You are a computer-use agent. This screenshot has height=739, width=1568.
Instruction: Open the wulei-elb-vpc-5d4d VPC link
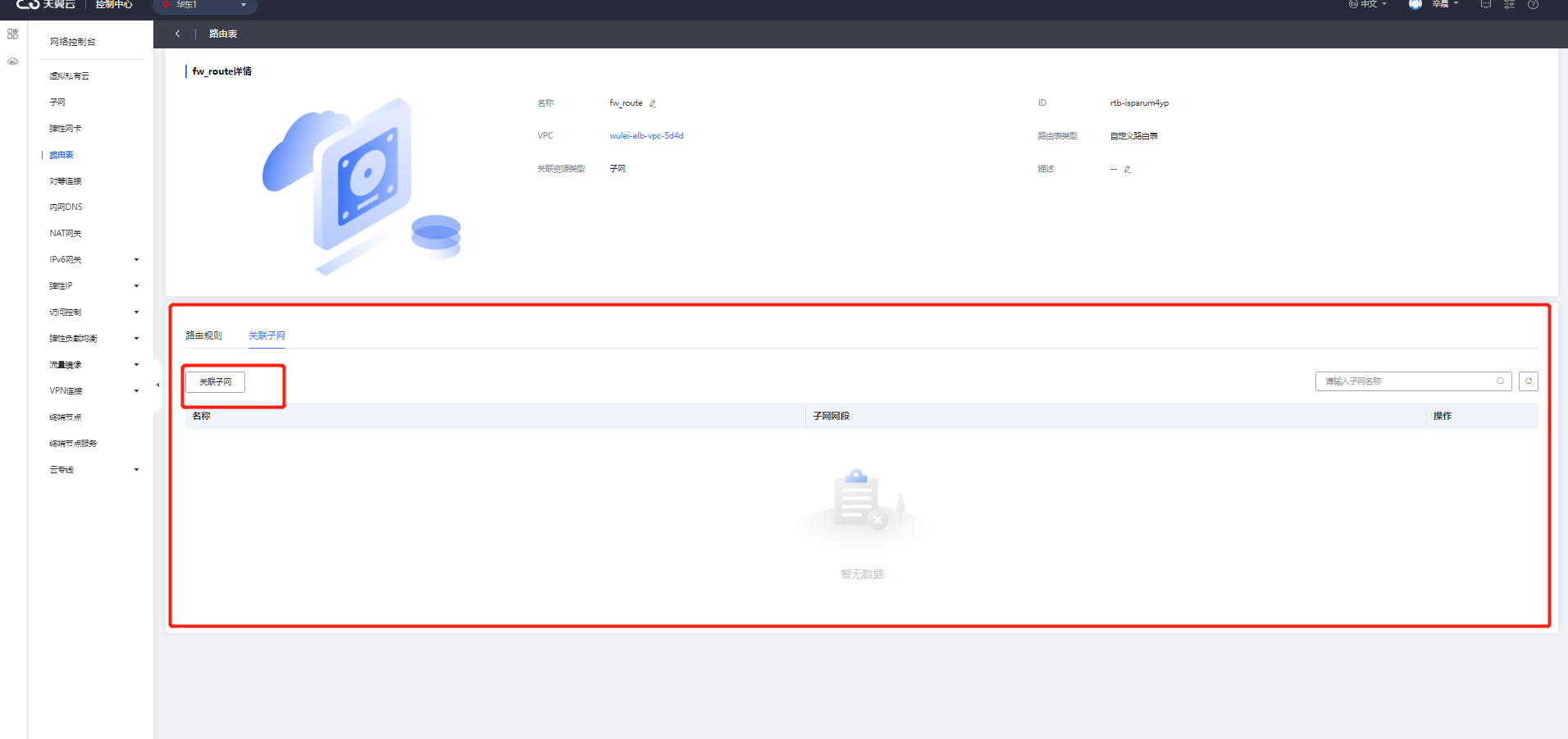[646, 136]
